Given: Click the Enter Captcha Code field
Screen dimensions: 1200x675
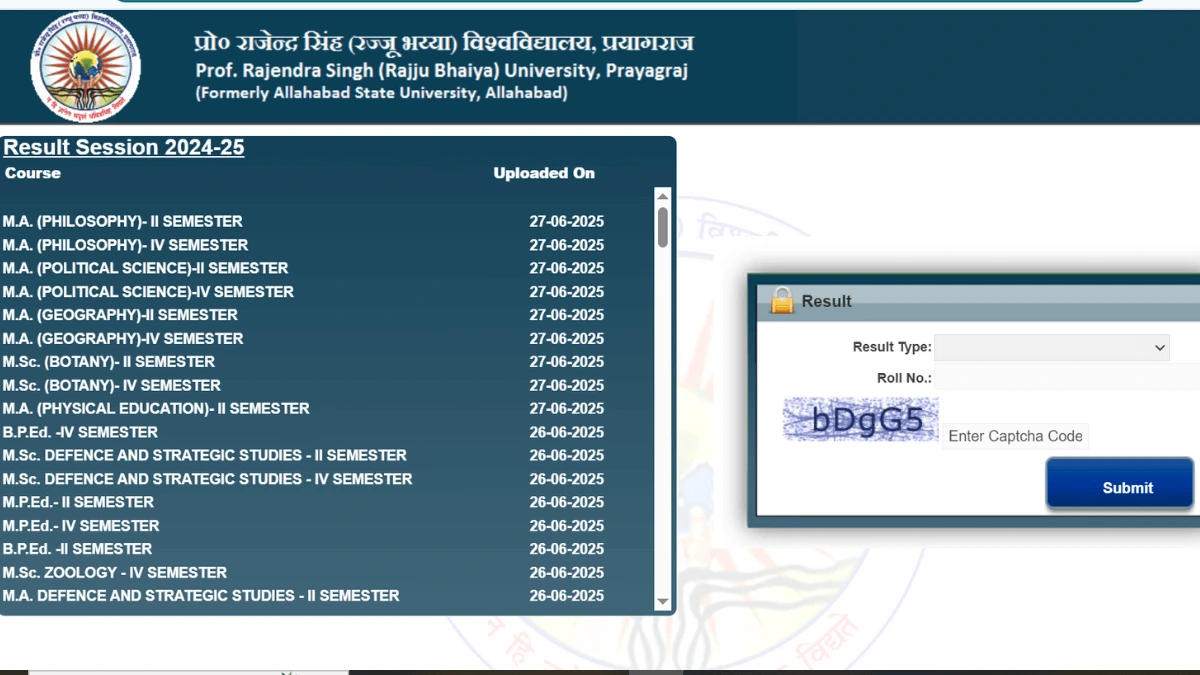Looking at the screenshot, I should point(1015,436).
